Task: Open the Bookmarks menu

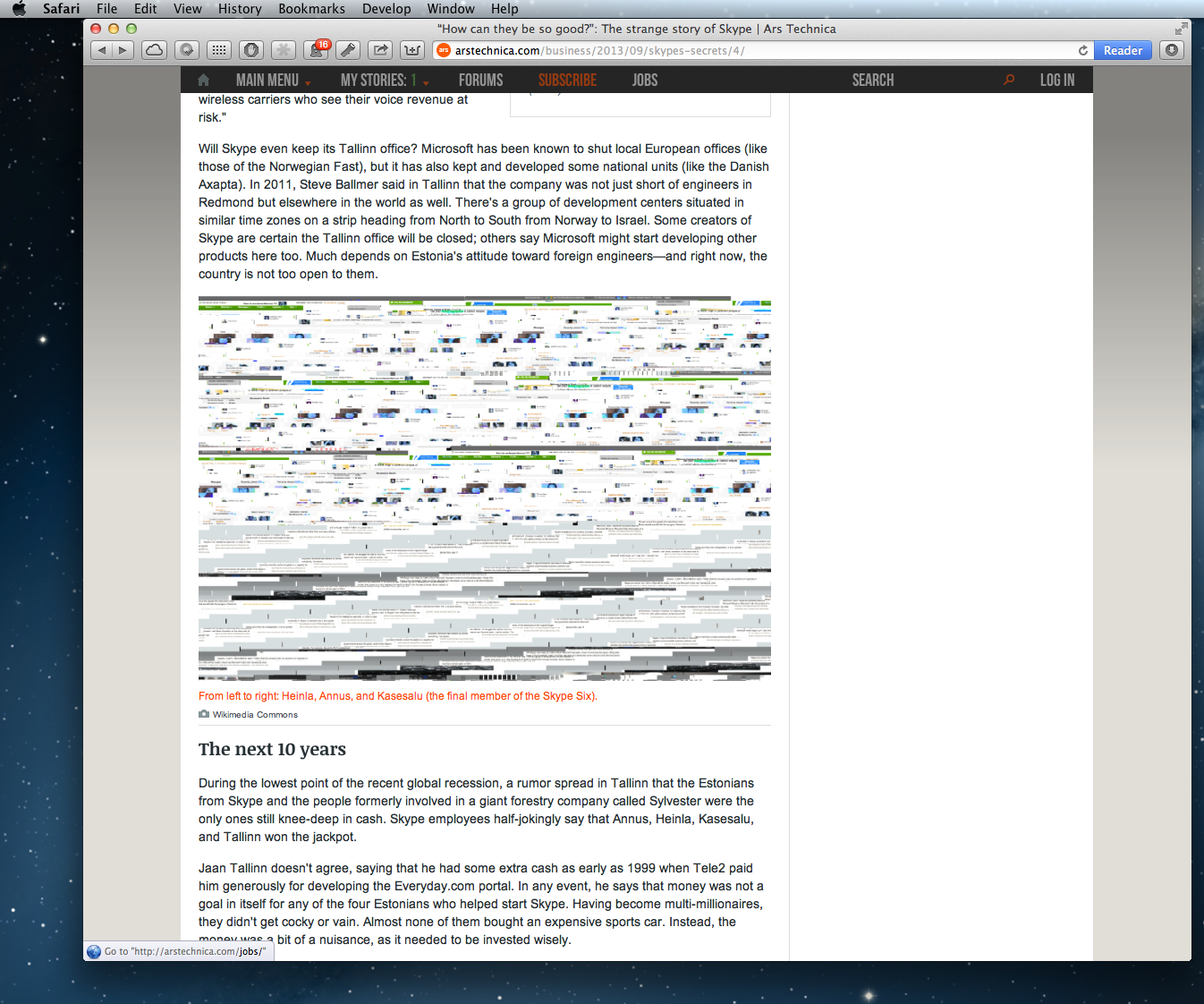Action: click(311, 9)
